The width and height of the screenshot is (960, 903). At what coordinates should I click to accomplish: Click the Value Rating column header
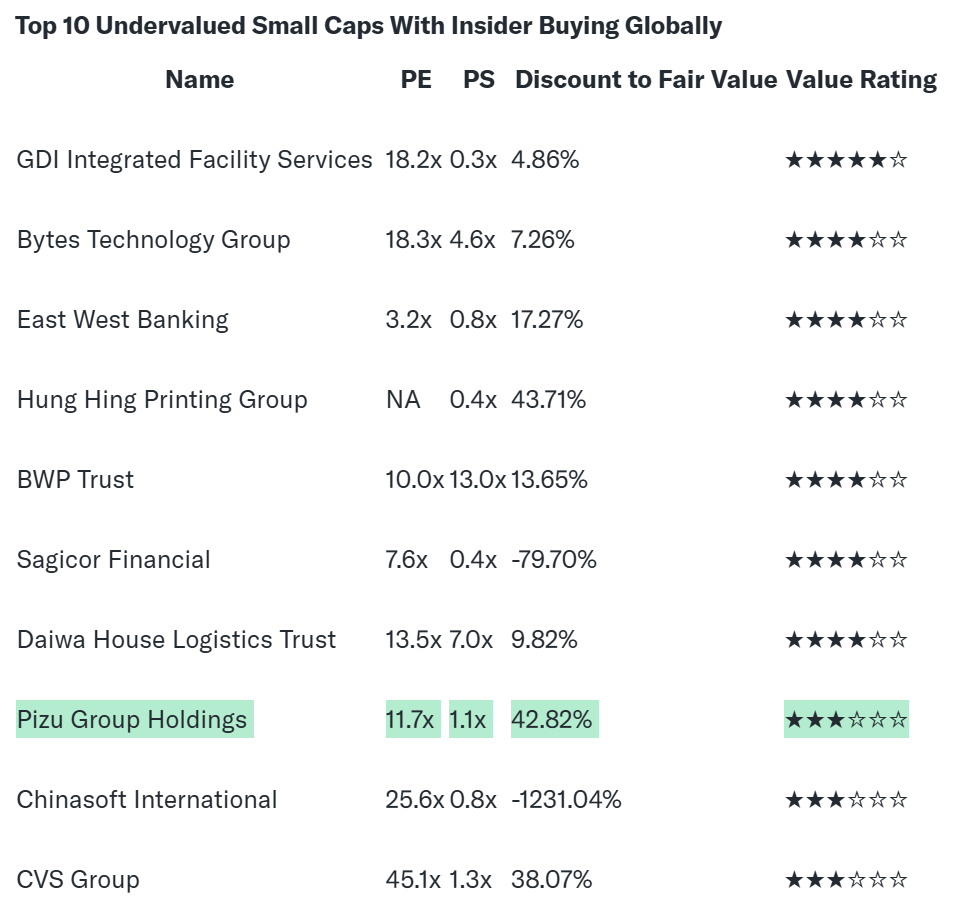(861, 80)
